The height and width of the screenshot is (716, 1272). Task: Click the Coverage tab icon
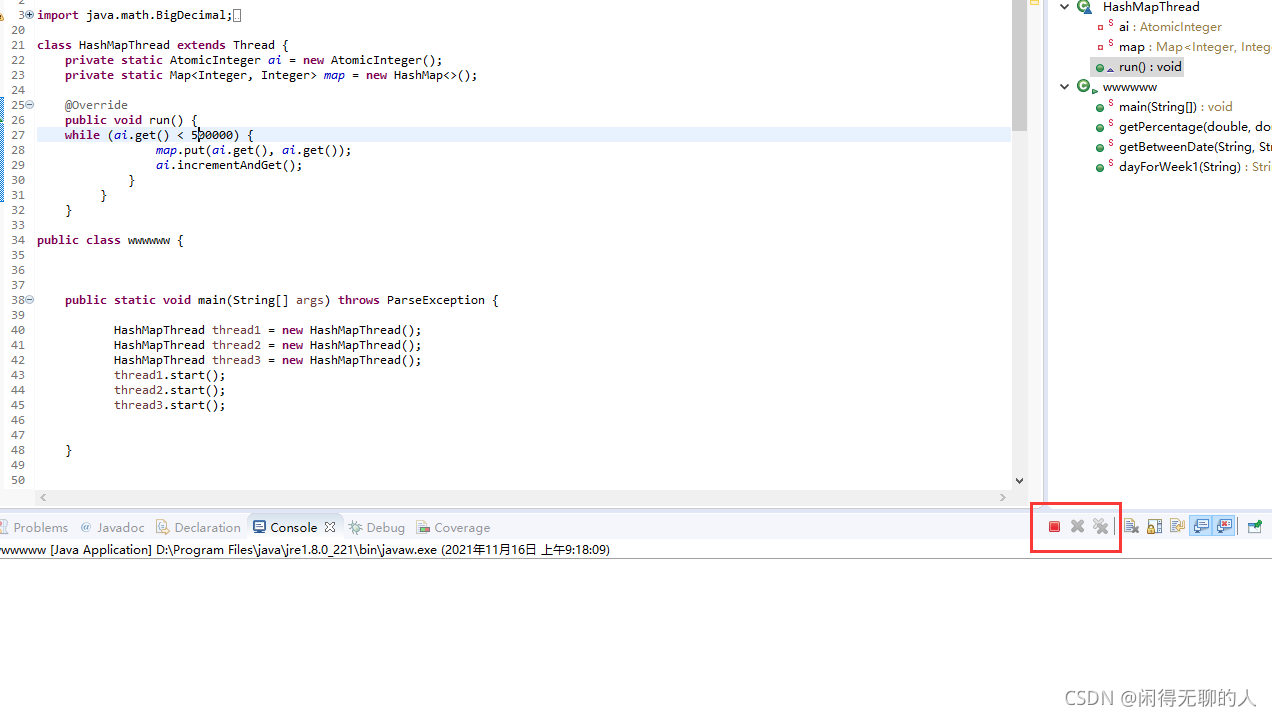tap(423, 527)
